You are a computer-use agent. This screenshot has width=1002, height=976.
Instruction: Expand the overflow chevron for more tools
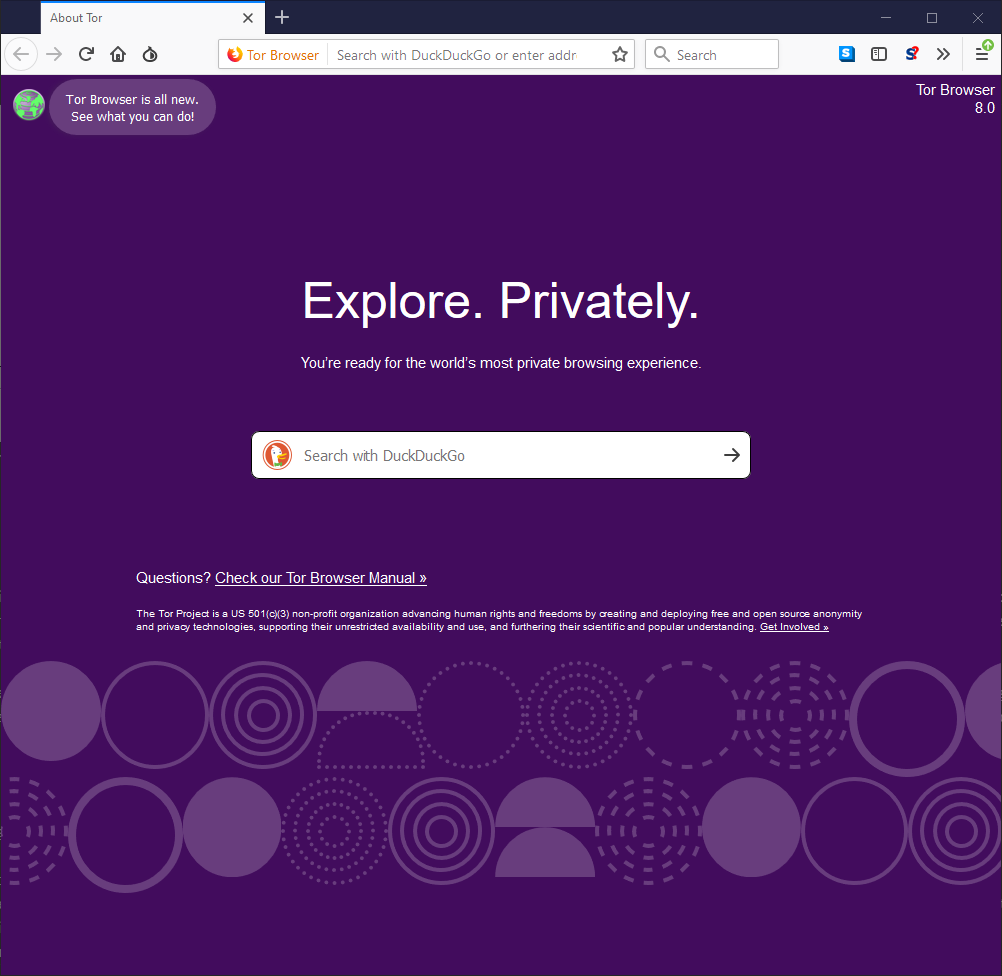click(943, 54)
